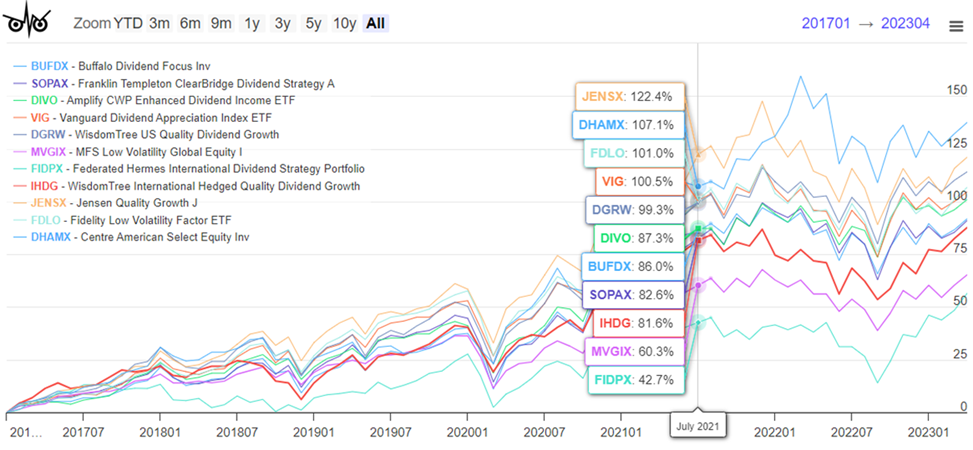
Task: Choose the 1y zoom option
Action: (252, 23)
